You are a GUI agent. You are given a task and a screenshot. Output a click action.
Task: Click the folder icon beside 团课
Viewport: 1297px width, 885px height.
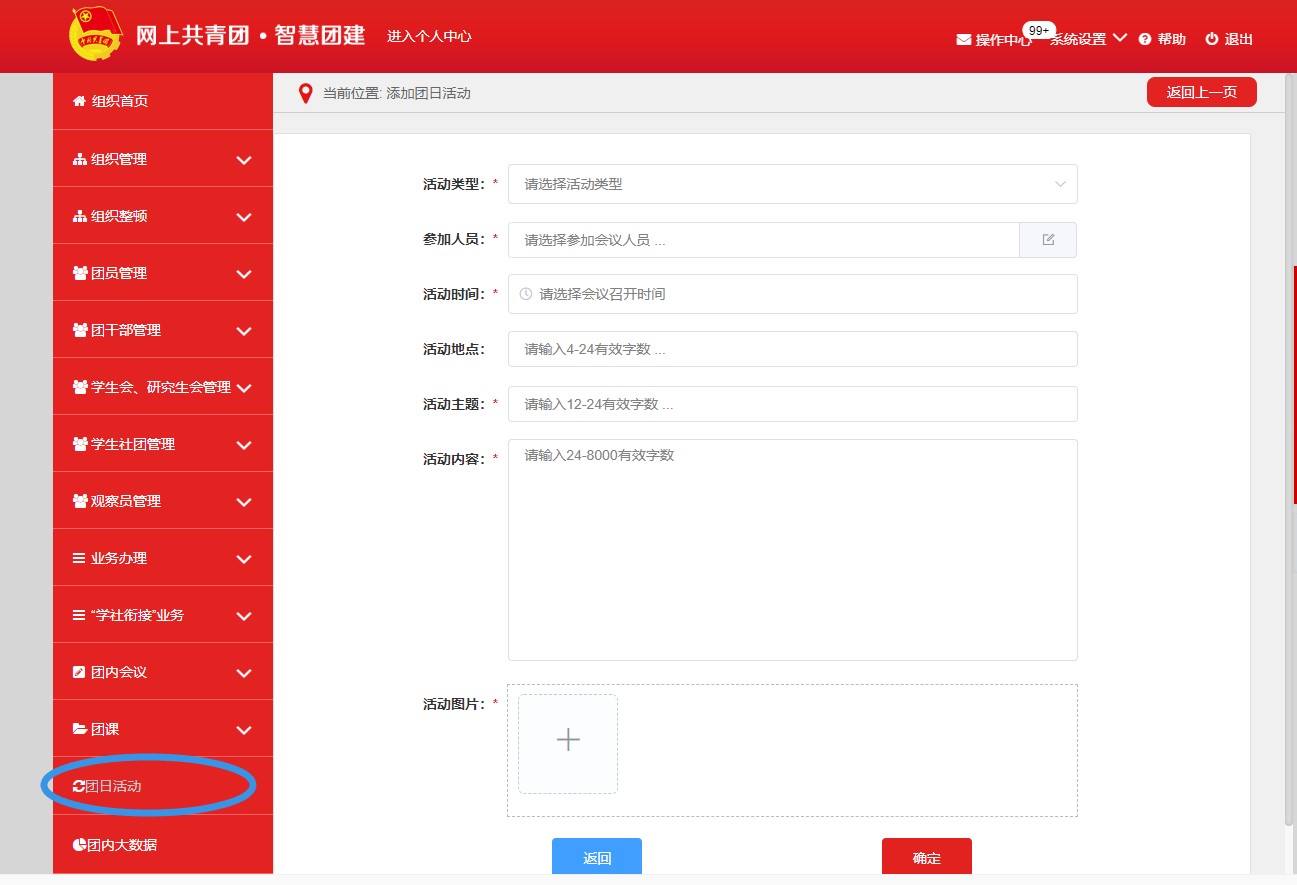coord(80,729)
